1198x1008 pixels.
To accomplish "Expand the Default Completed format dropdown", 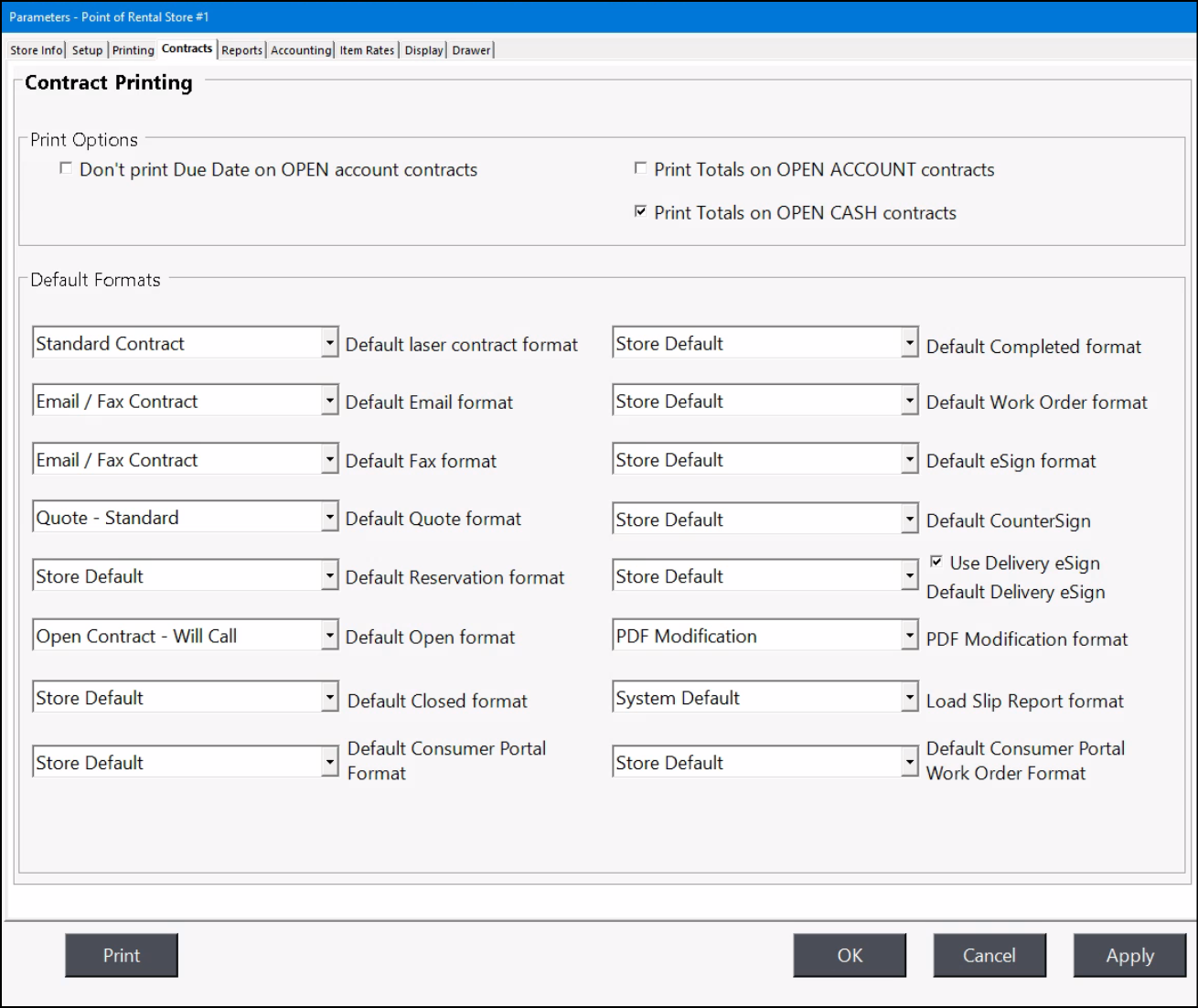I will pyautogui.click(x=909, y=344).
